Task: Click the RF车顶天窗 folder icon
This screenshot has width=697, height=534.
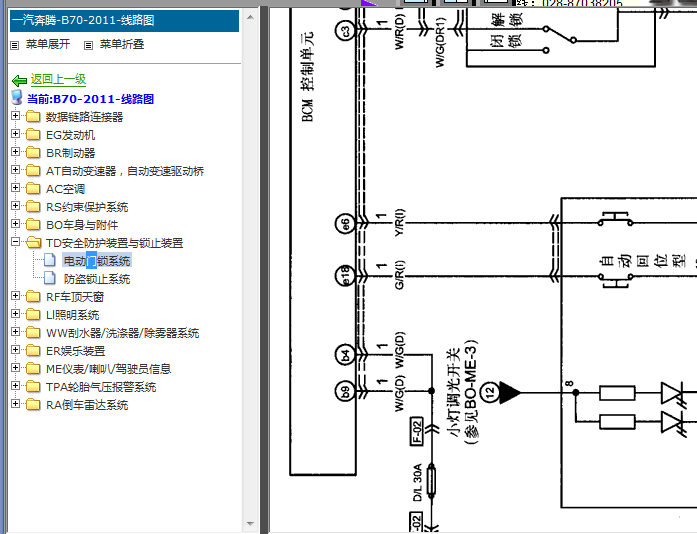Action: point(33,297)
